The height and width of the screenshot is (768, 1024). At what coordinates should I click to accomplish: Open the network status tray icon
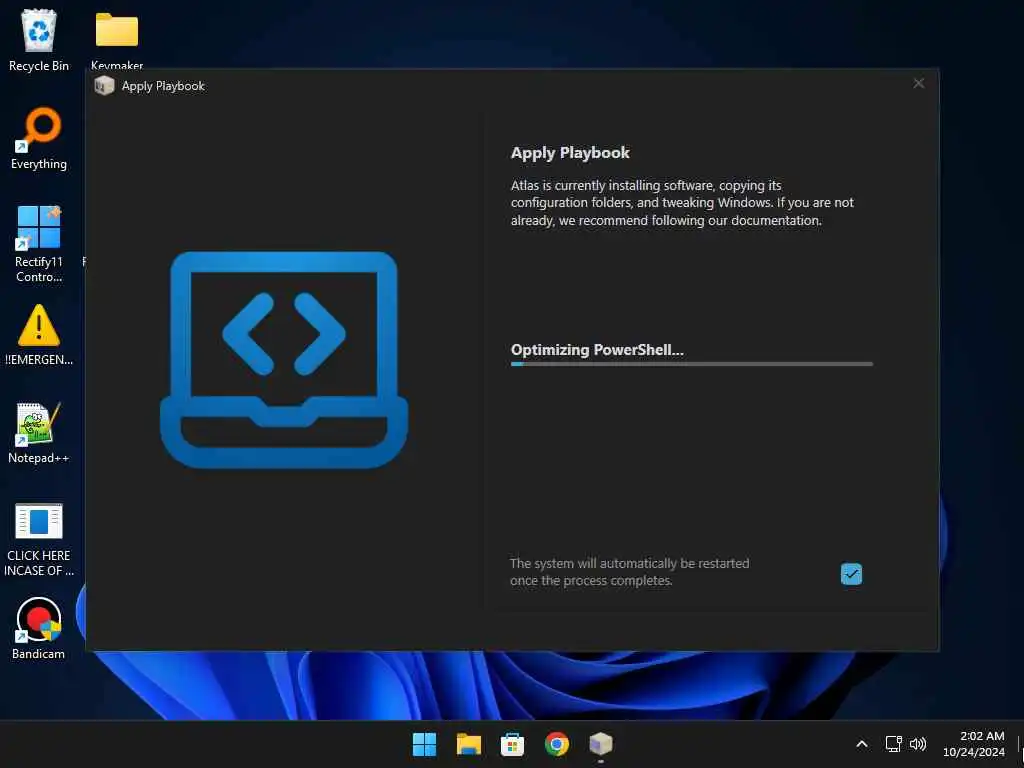coord(893,744)
